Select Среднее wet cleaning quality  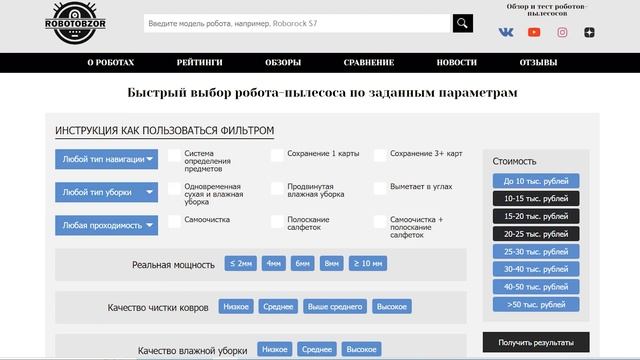pos(317,349)
